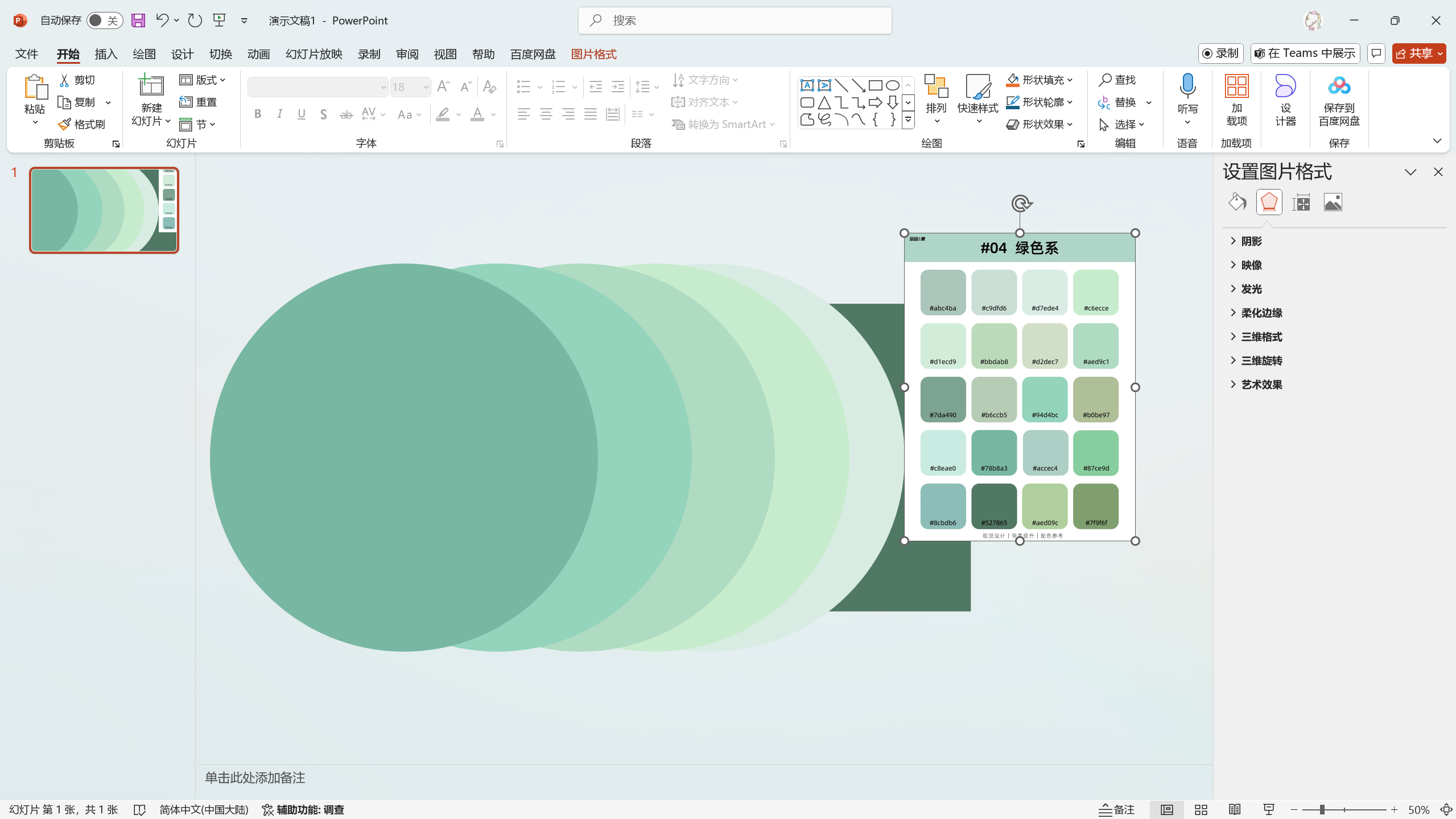Screen dimensions: 1456x819
Task: Open the File (文件) menu
Action: click(x=27, y=54)
